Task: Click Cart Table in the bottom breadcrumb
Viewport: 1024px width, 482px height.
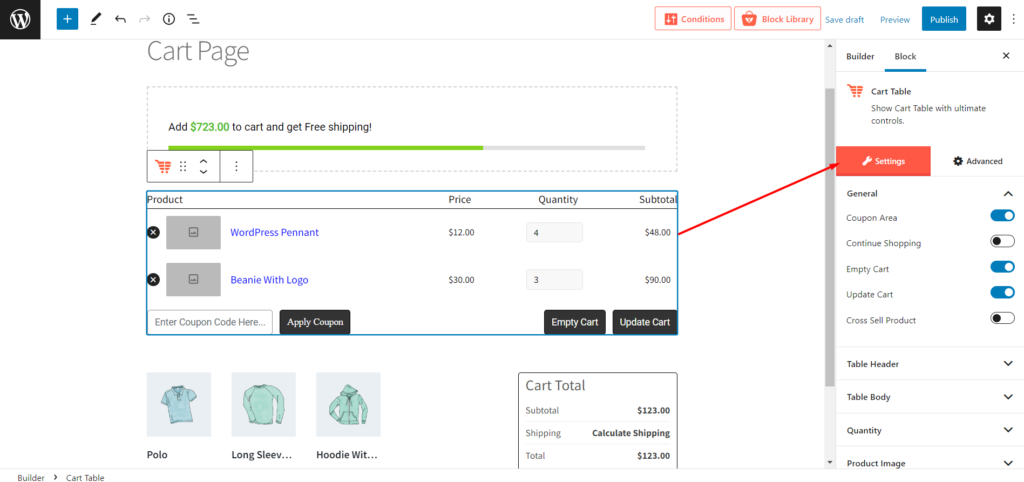Action: pos(85,478)
